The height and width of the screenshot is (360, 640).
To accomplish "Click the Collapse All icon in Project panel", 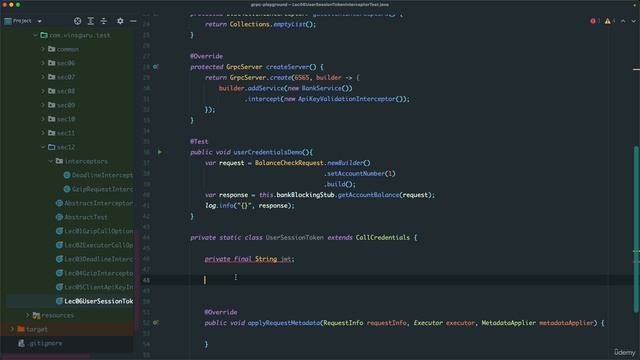I will click(x=104, y=21).
